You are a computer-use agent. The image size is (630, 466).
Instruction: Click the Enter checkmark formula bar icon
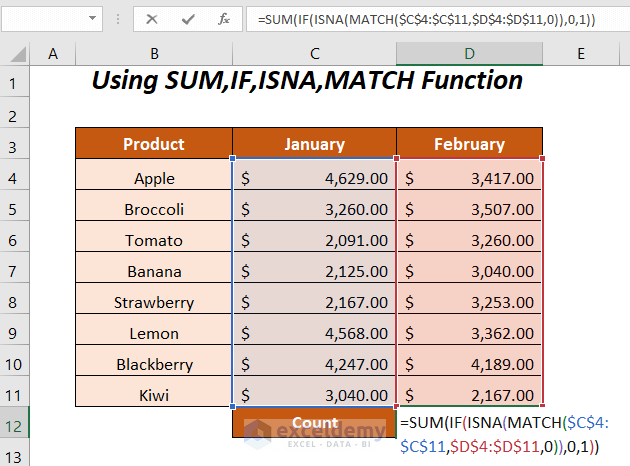[x=188, y=19]
